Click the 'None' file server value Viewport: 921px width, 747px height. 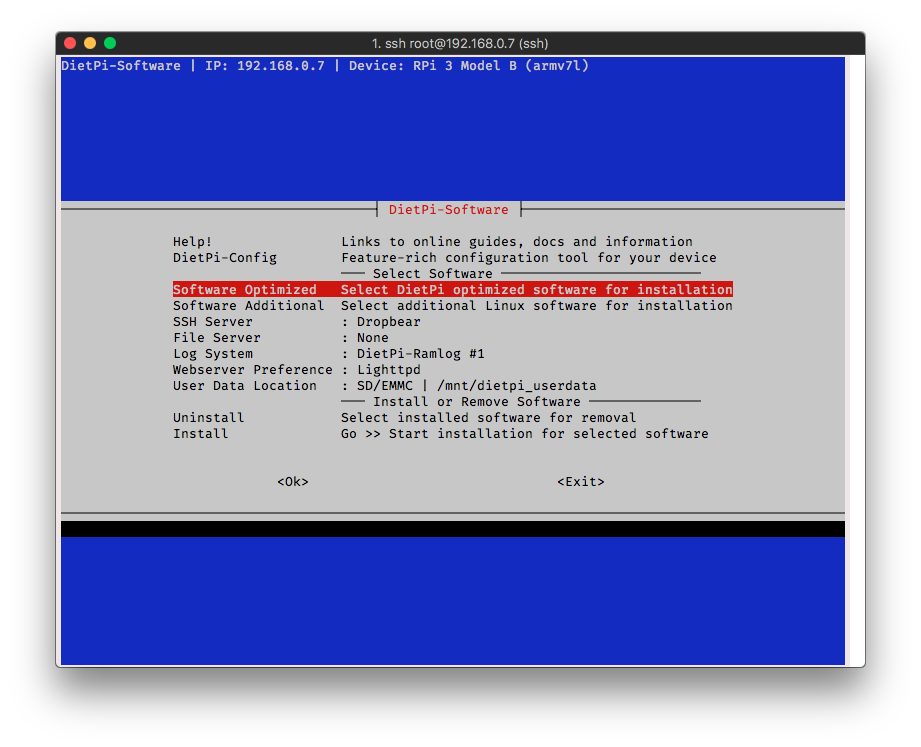(x=372, y=338)
